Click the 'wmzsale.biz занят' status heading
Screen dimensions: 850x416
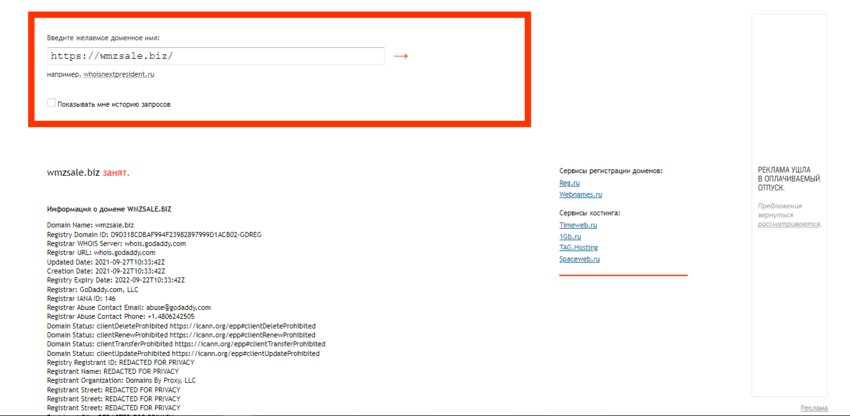(88, 172)
